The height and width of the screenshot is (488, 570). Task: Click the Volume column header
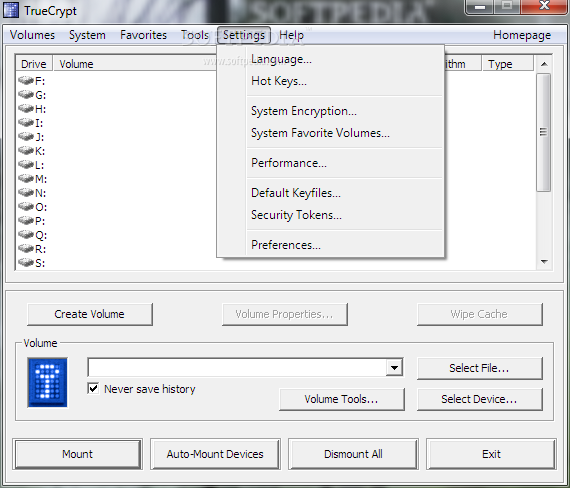(135, 64)
